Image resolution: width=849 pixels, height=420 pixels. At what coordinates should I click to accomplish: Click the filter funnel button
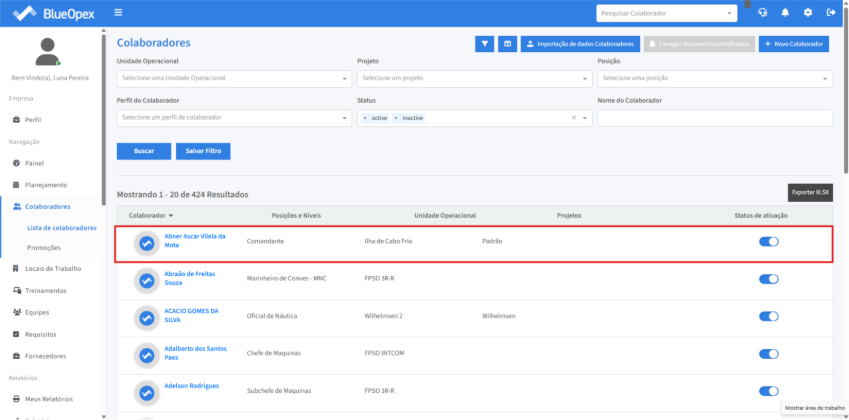pos(485,44)
